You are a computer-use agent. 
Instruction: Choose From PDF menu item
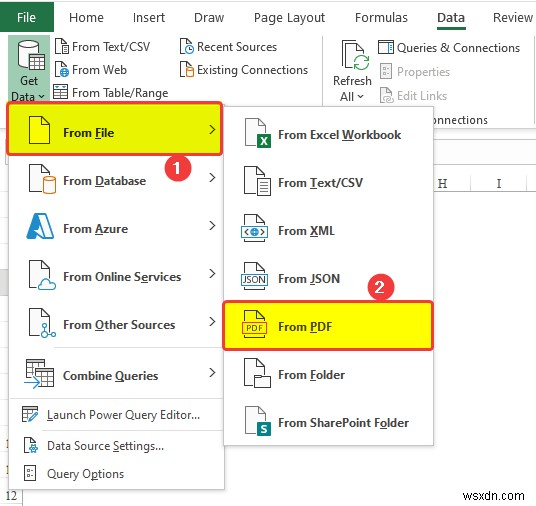click(328, 325)
